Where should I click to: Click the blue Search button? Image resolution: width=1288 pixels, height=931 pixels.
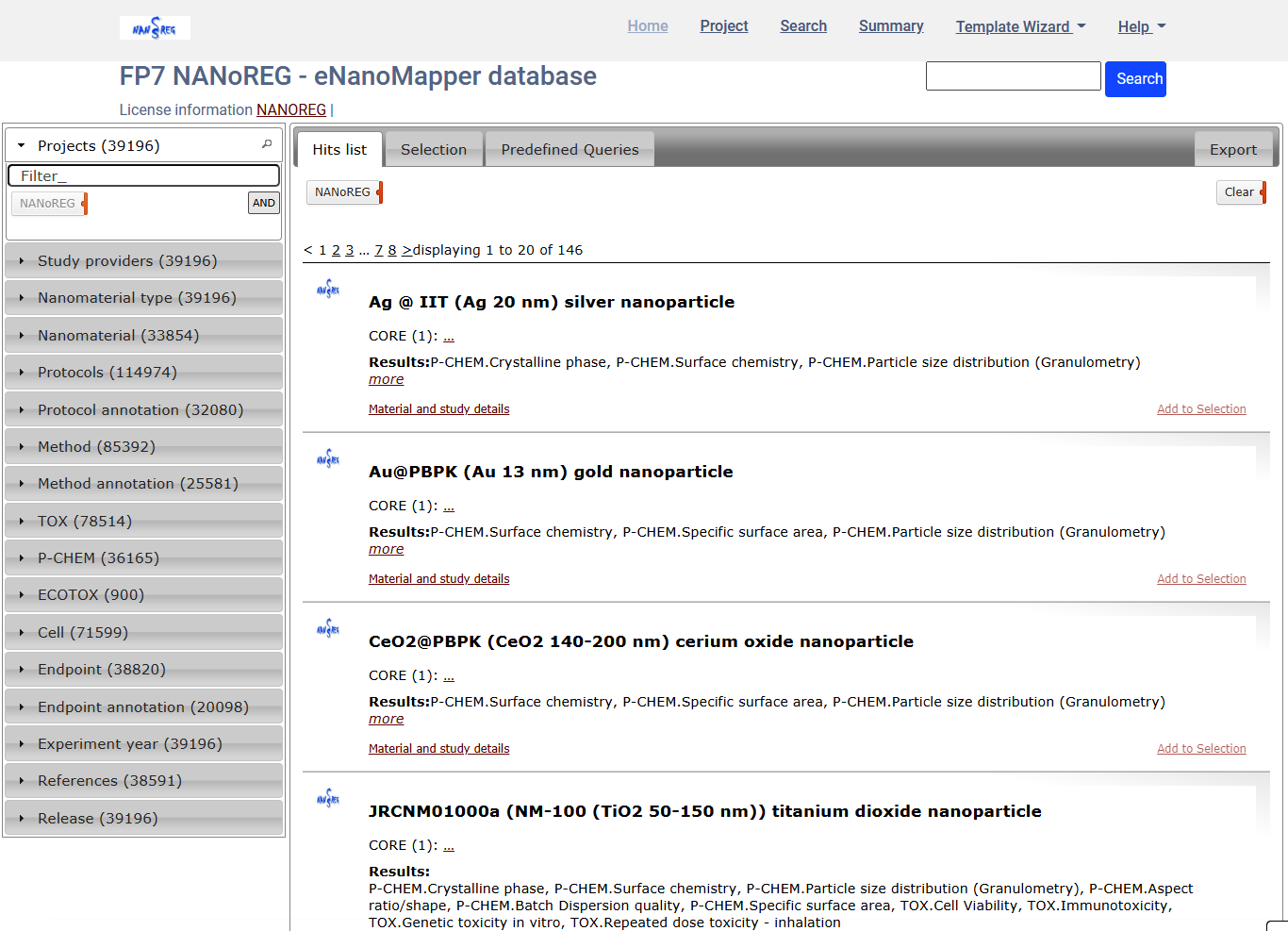click(1135, 79)
